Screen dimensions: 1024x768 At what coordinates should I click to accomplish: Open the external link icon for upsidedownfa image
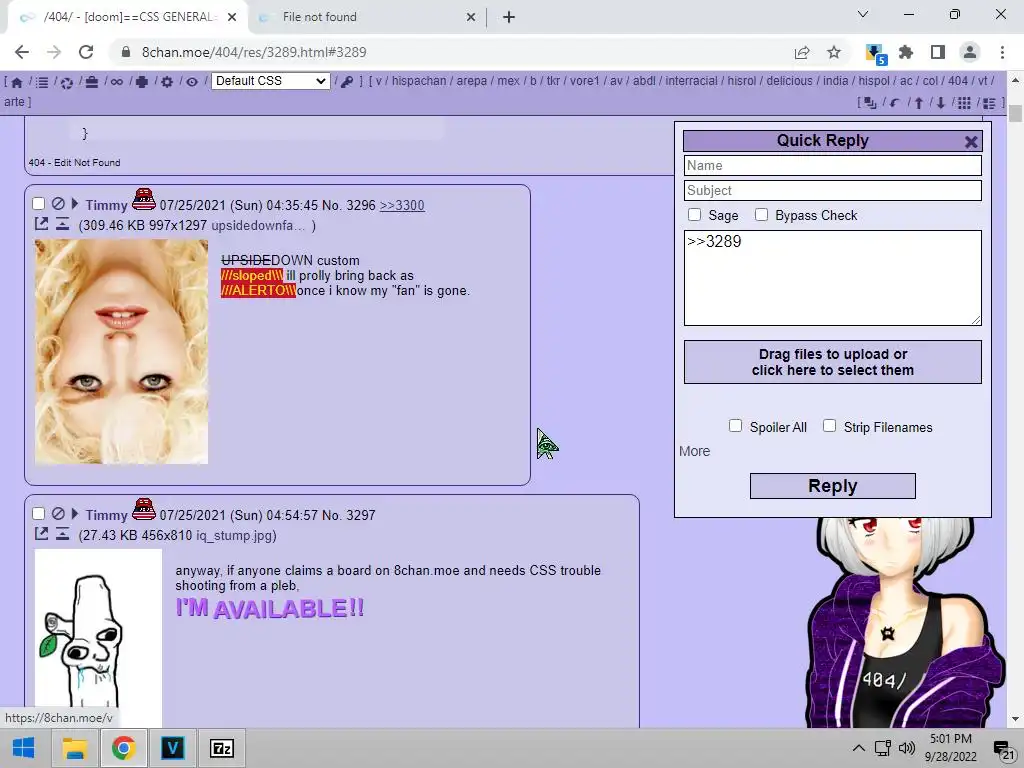(41, 224)
